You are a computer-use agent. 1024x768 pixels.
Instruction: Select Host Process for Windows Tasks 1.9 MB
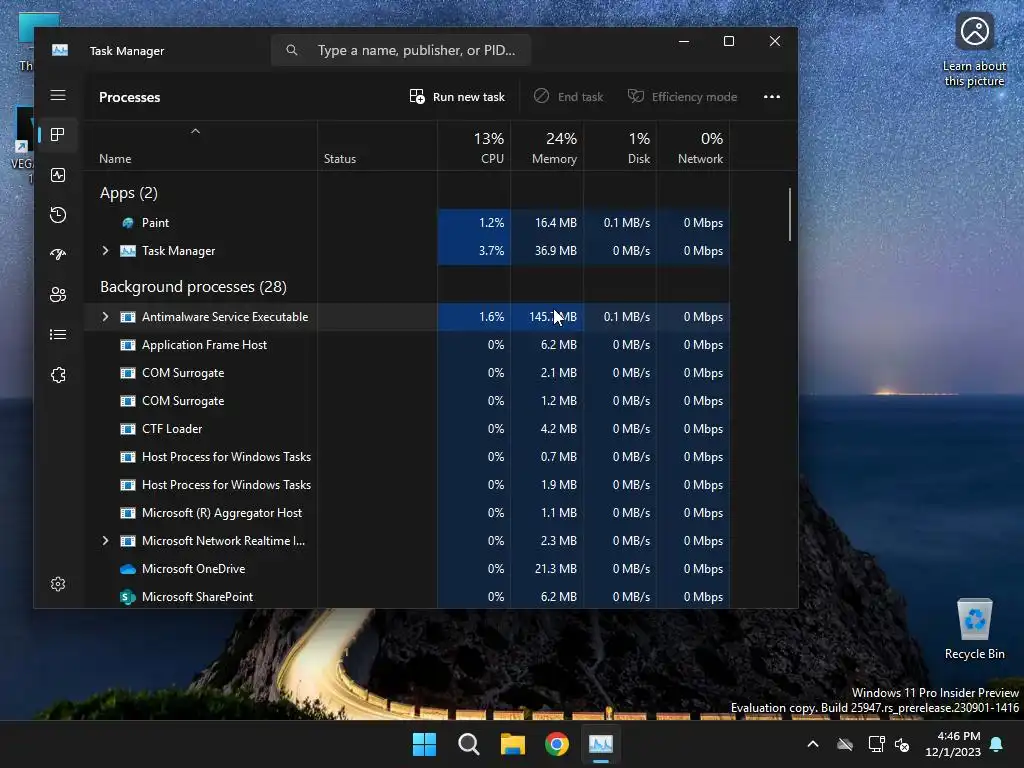tap(407, 485)
